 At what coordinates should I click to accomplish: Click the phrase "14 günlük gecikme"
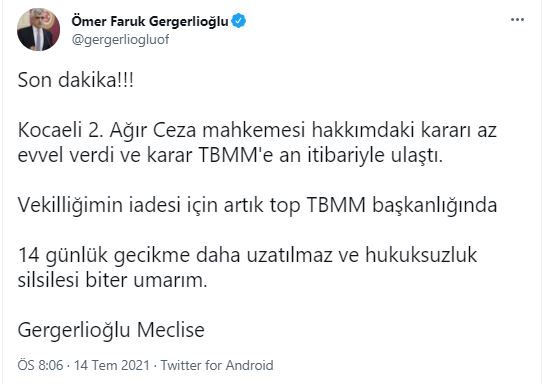tap(104, 255)
